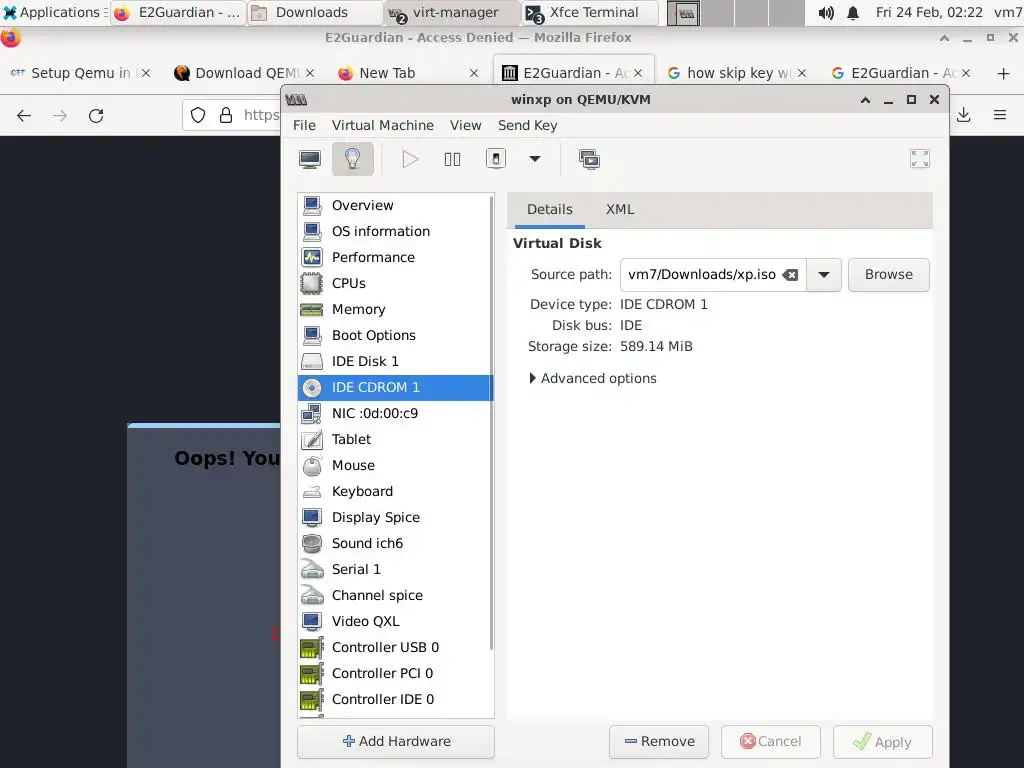
Task: Select Memory entry
Action: pyautogui.click(x=395, y=310)
